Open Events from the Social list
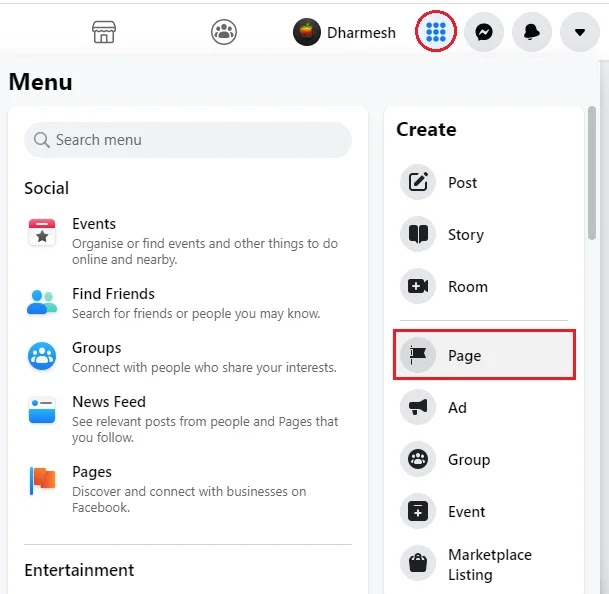The width and height of the screenshot is (609, 594). tap(188, 241)
